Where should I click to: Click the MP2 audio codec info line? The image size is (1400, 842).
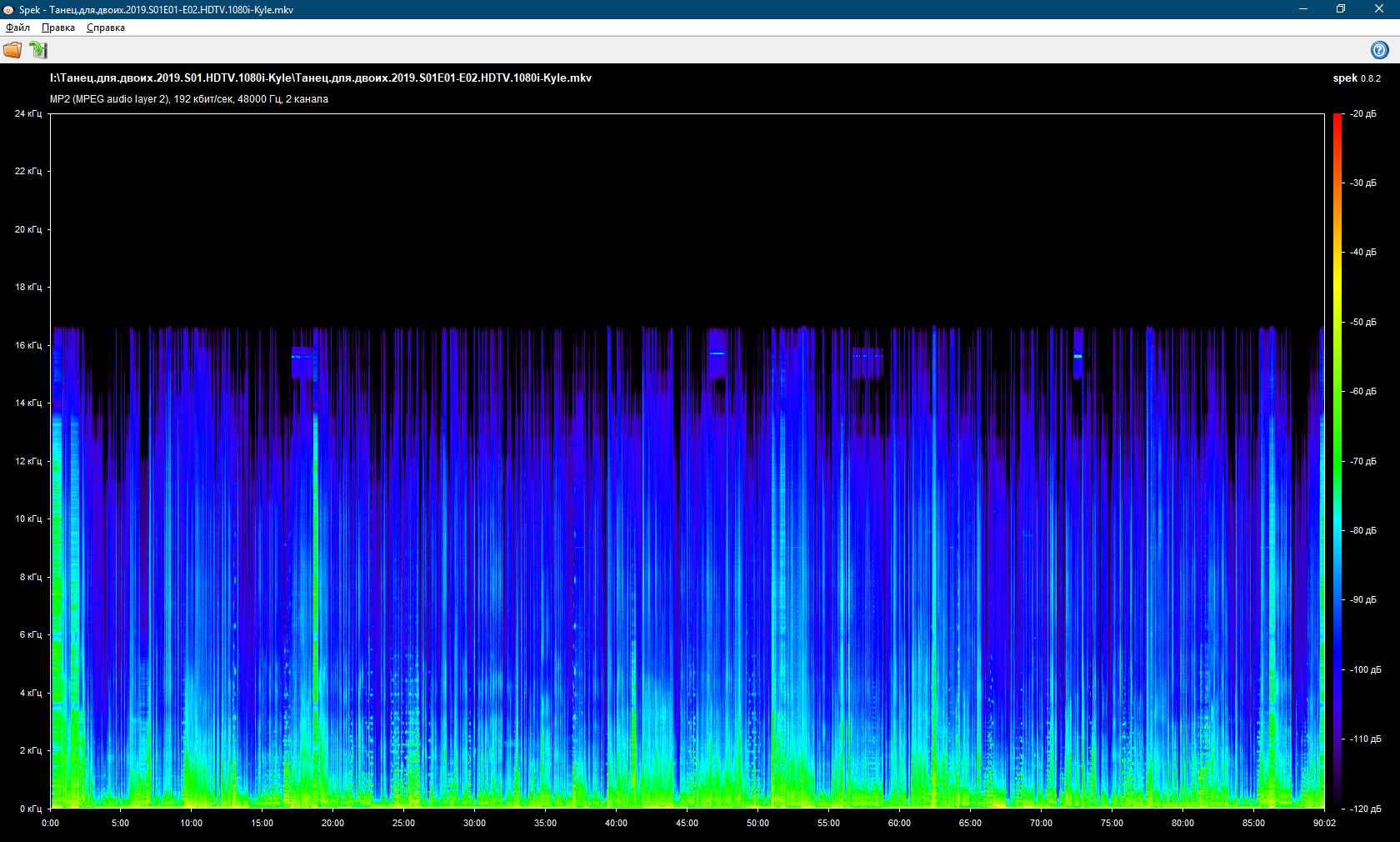(x=189, y=99)
